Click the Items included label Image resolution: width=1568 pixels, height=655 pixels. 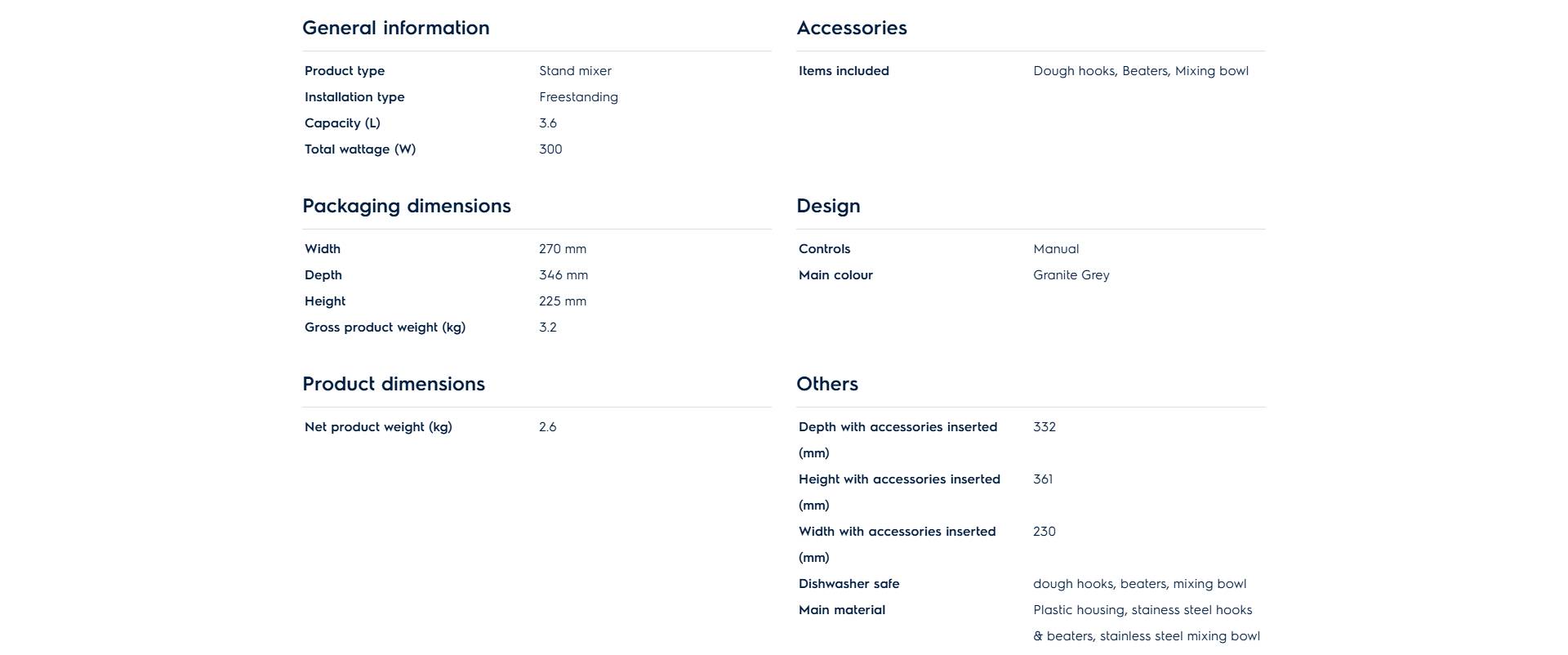click(844, 71)
